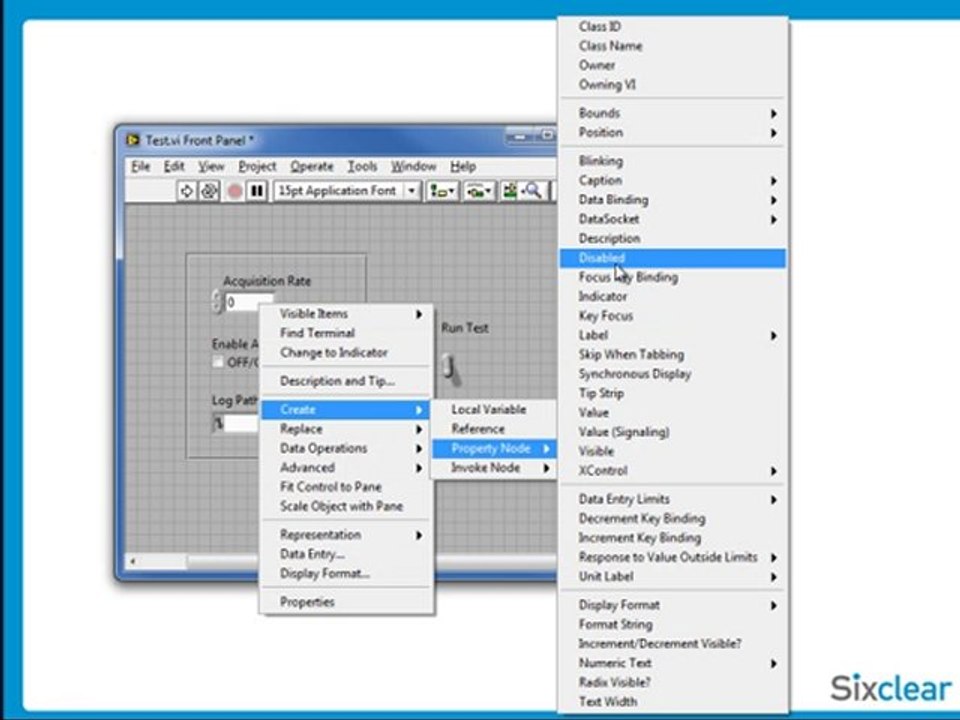Select the Key Focus property

[x=673, y=316]
